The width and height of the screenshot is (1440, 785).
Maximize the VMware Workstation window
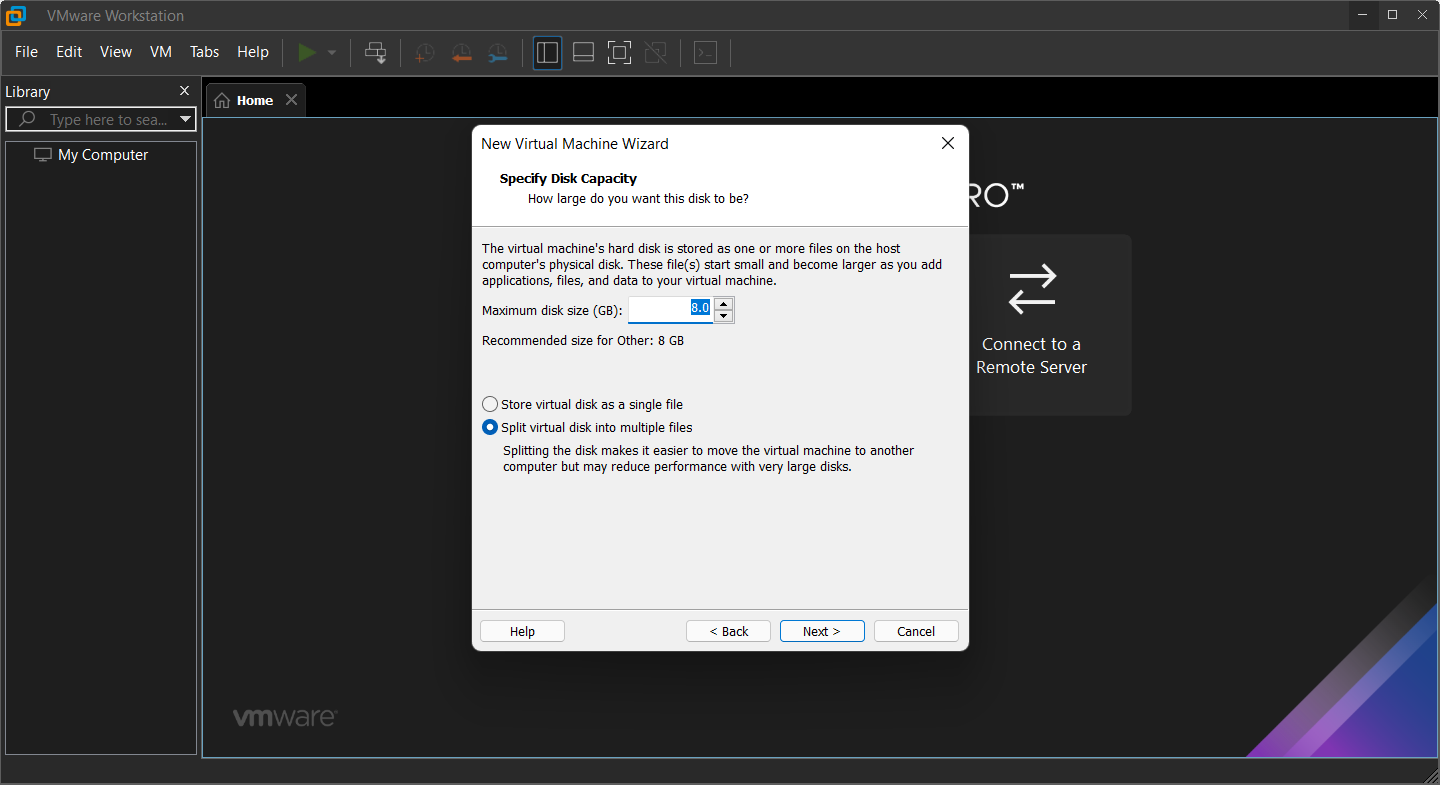click(1392, 15)
